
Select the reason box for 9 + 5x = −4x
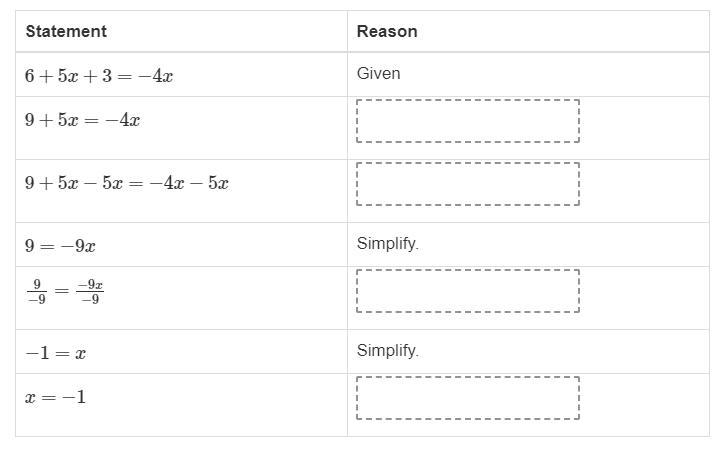[x=468, y=121]
